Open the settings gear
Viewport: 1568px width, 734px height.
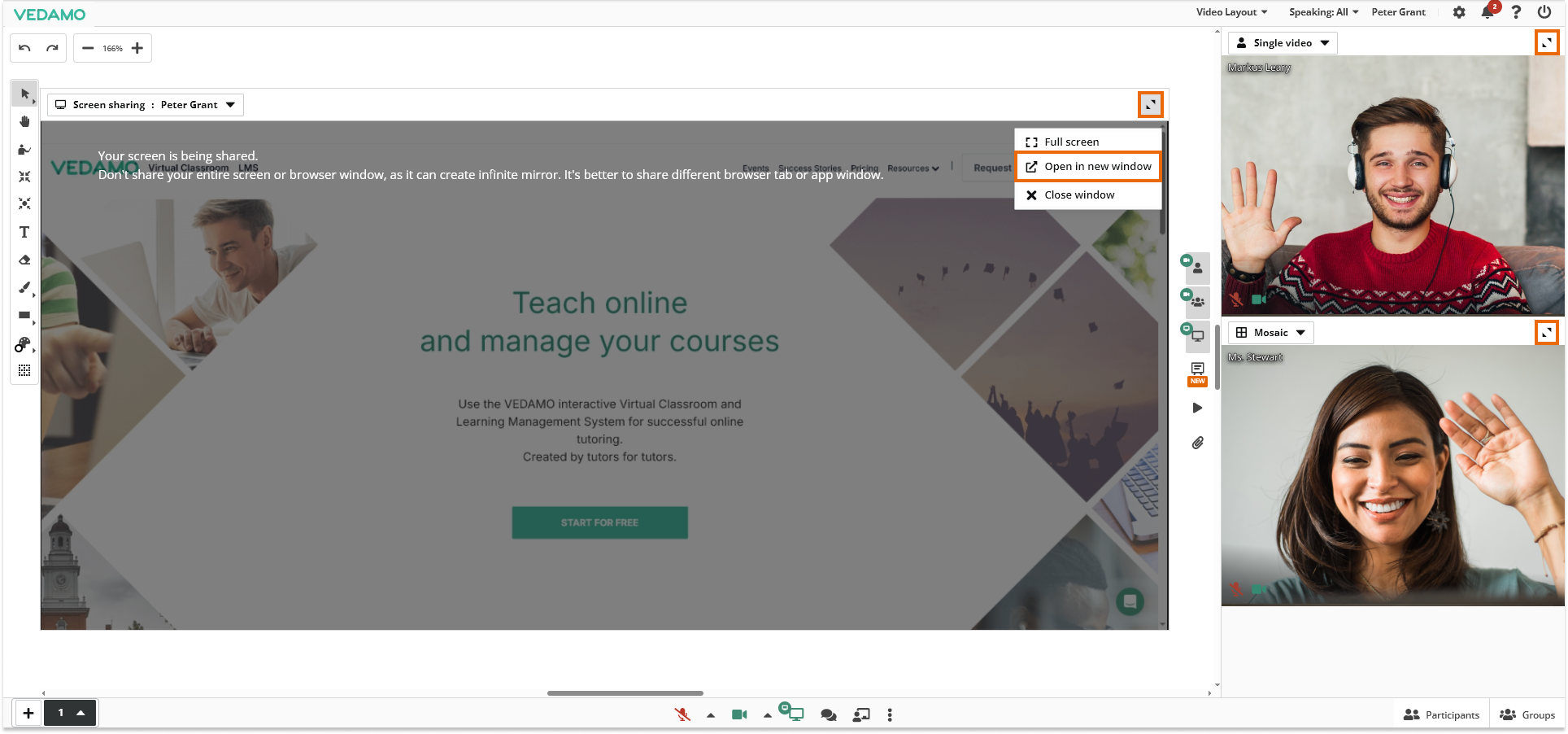coord(1459,12)
